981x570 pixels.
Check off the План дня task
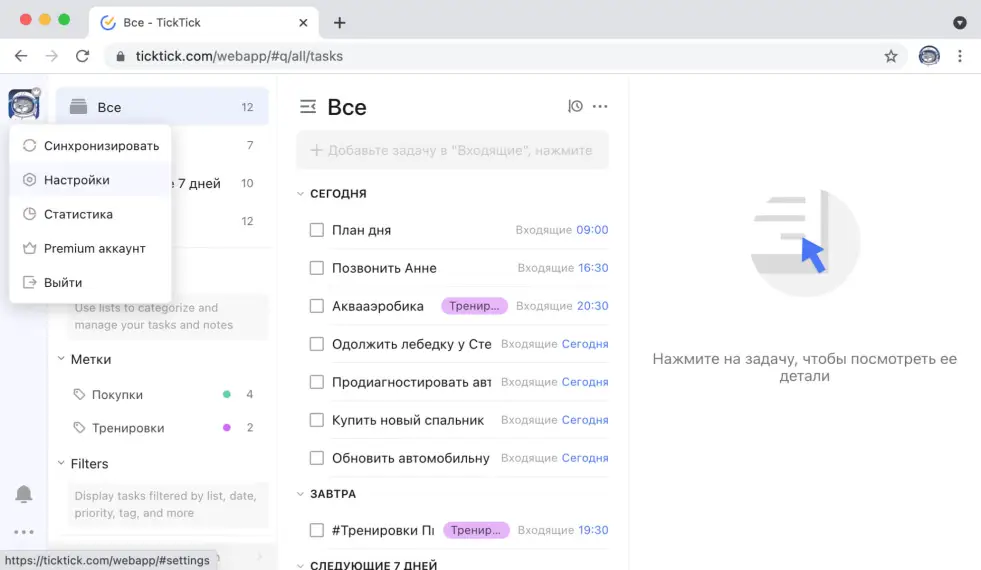[x=316, y=230]
